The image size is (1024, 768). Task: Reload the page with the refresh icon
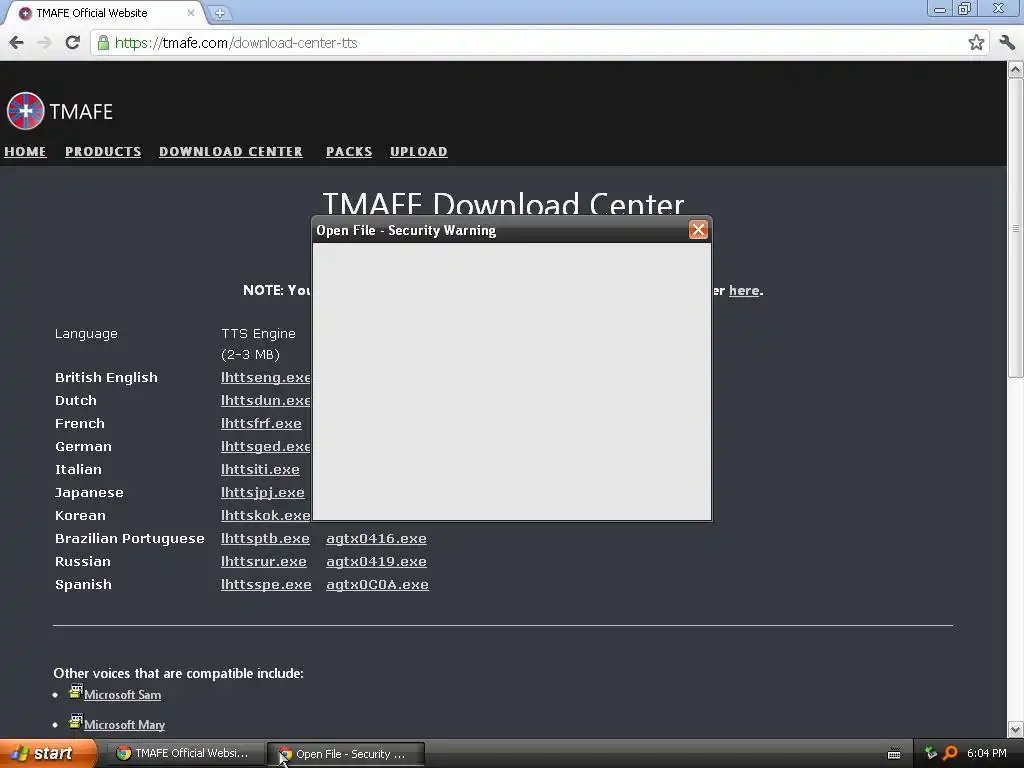click(72, 43)
